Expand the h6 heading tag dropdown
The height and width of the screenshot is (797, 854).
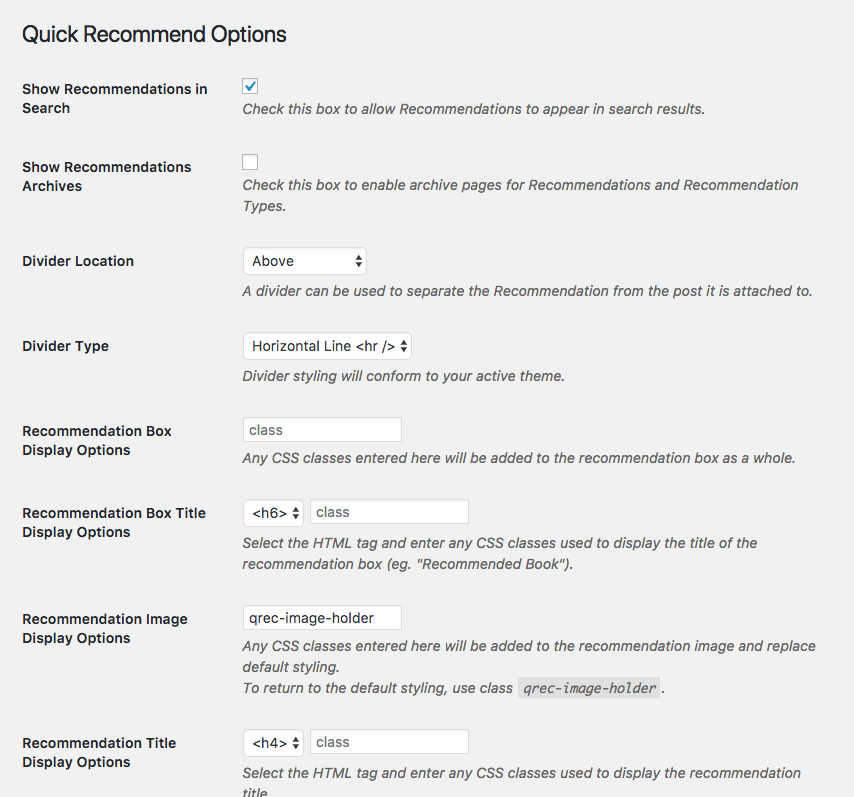tap(273, 513)
